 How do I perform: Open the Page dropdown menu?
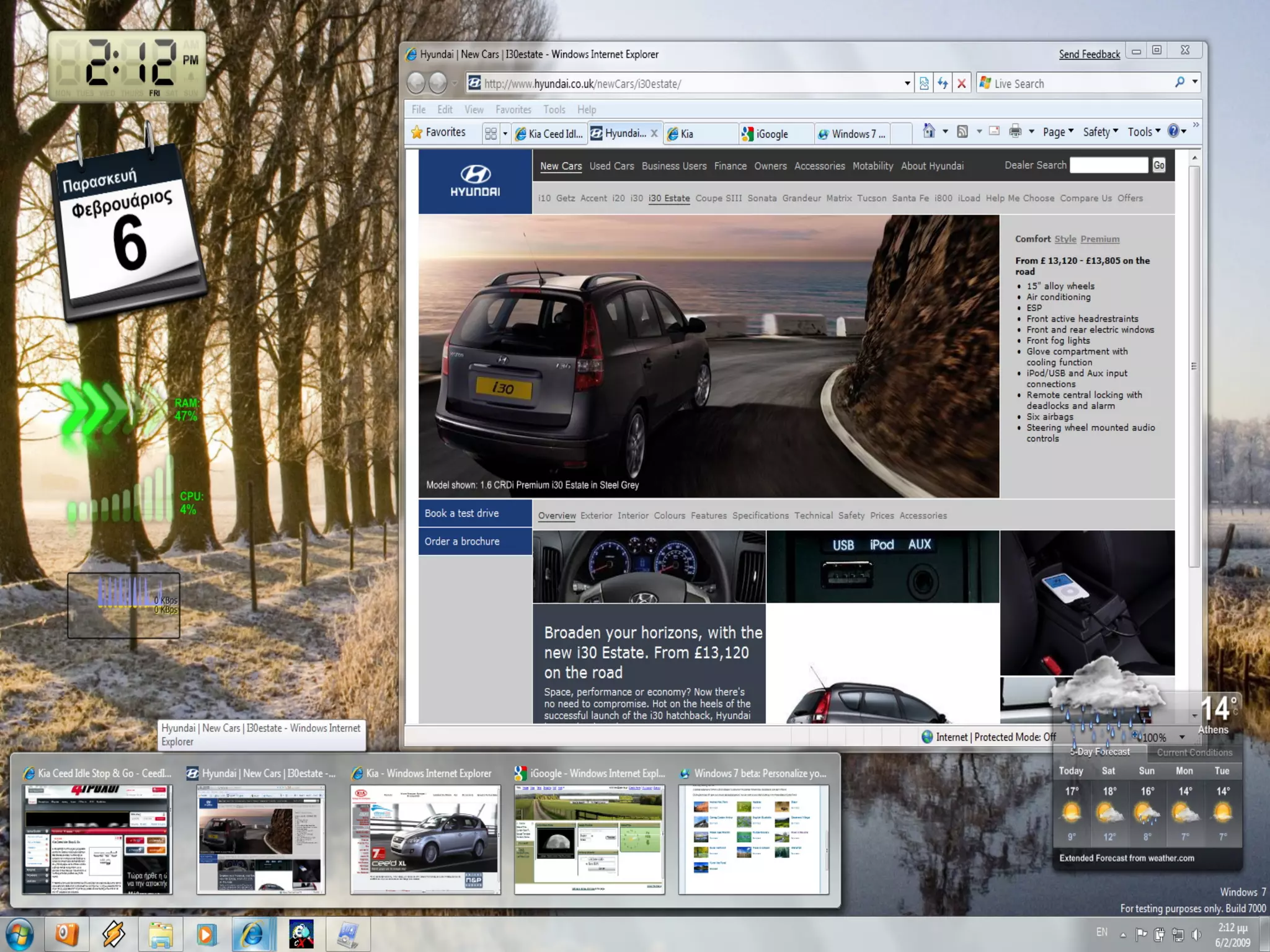pos(1057,132)
